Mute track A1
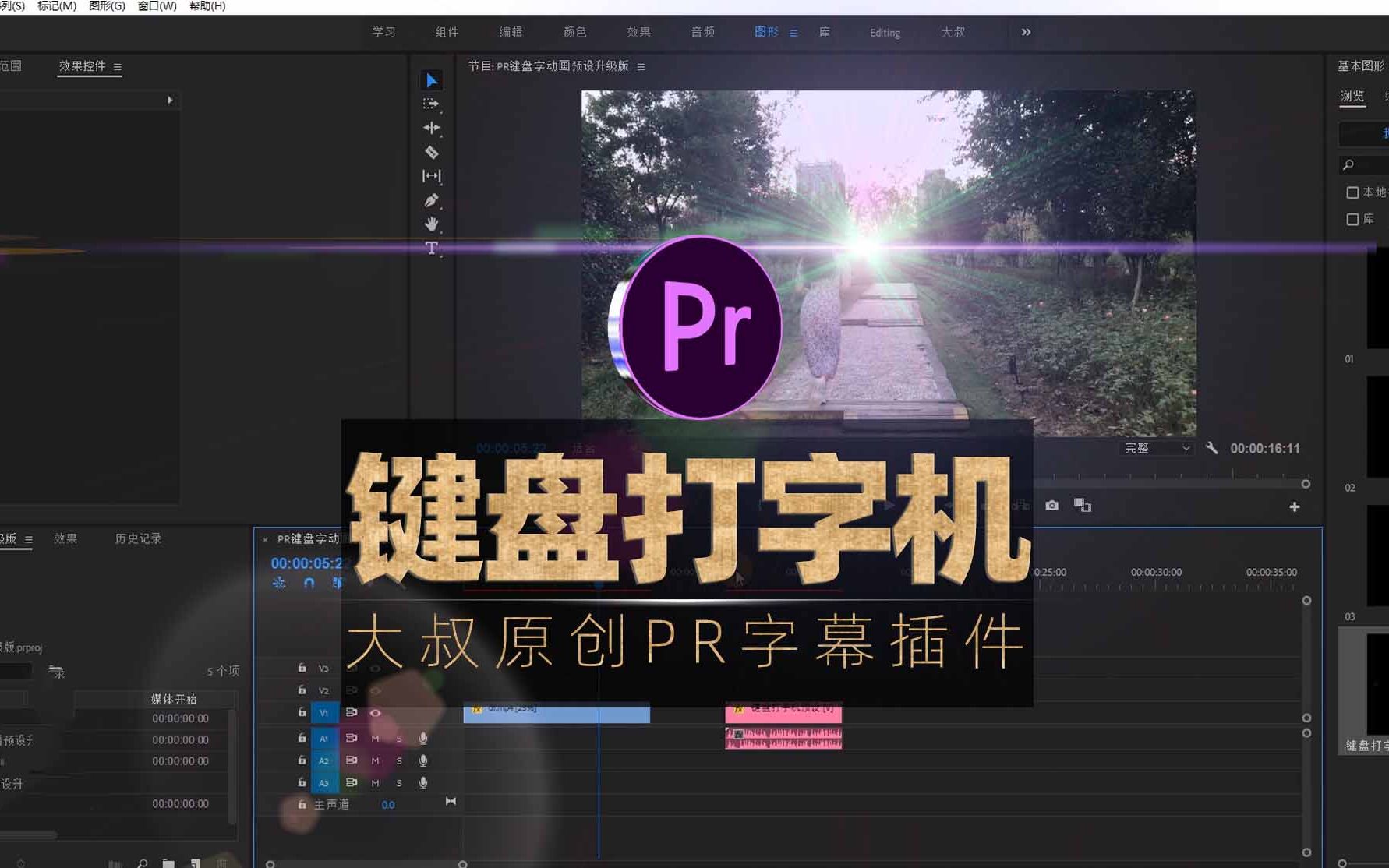1389x868 pixels. click(x=375, y=738)
